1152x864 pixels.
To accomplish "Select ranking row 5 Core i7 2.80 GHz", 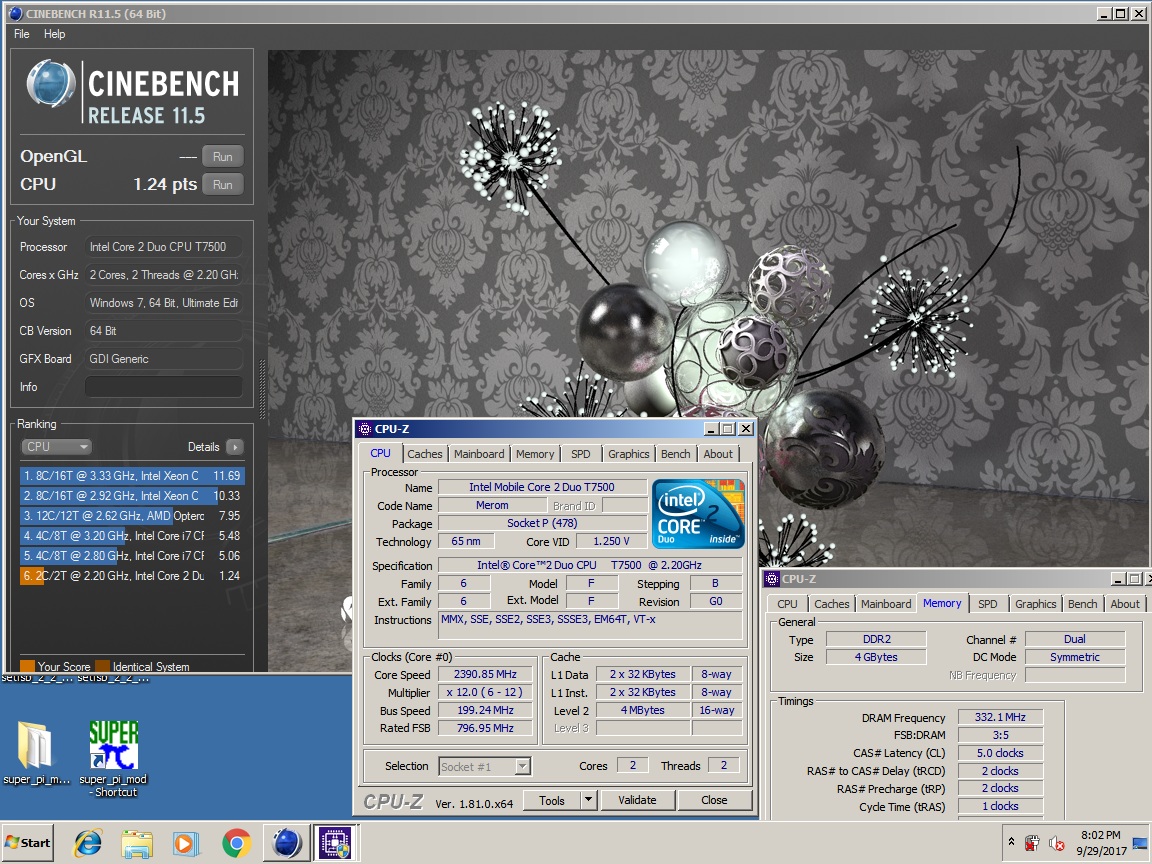I will 132,555.
